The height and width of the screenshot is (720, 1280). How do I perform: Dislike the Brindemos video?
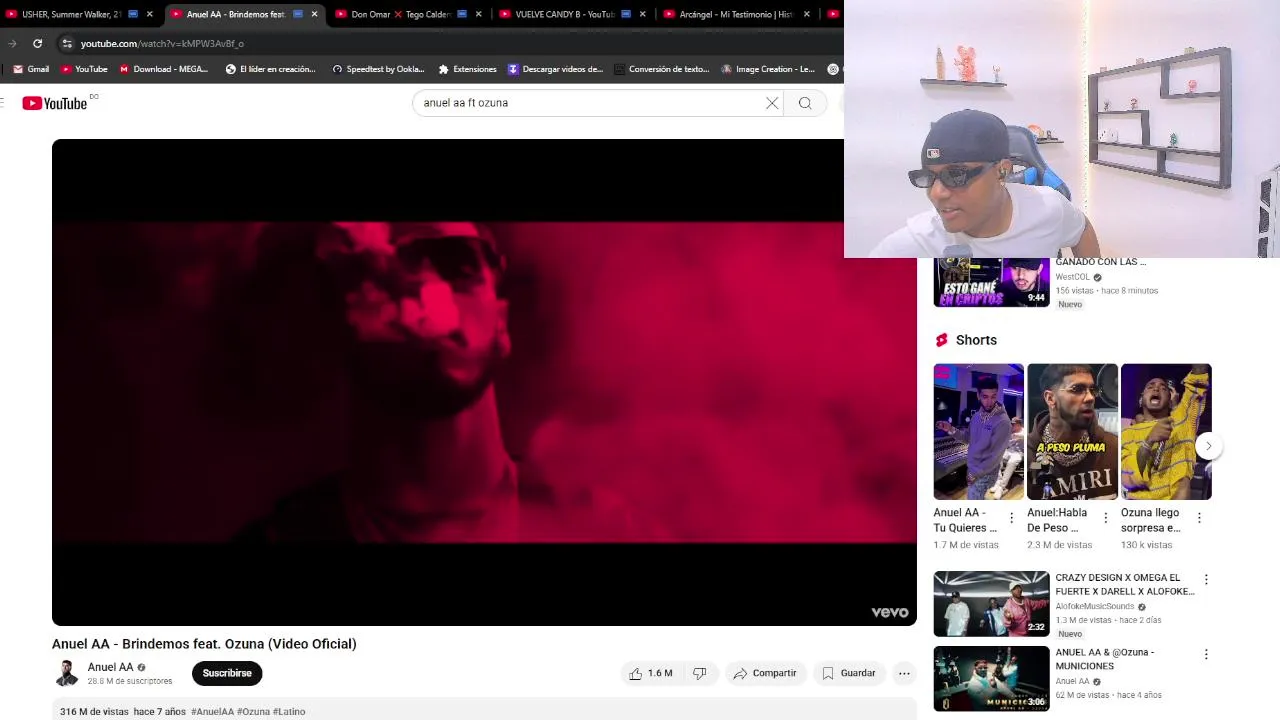coord(700,673)
